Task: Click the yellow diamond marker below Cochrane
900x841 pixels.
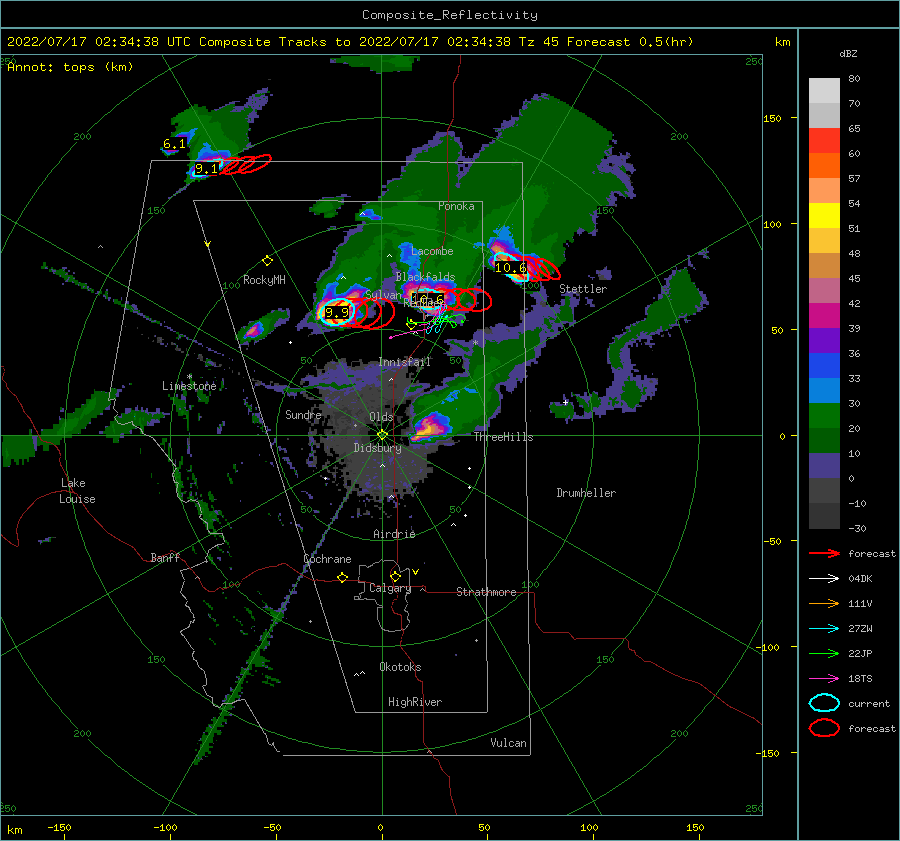Action: click(x=343, y=578)
